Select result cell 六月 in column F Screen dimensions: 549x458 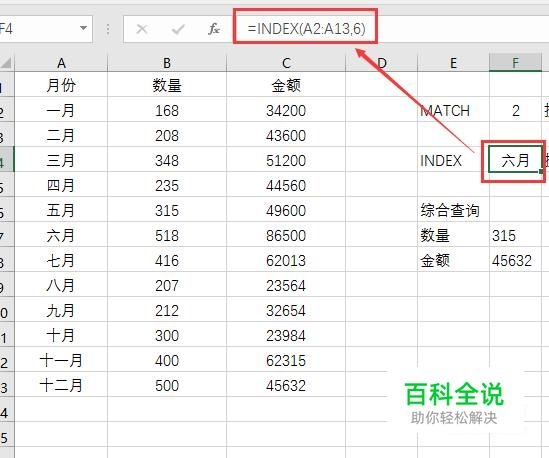coord(515,160)
